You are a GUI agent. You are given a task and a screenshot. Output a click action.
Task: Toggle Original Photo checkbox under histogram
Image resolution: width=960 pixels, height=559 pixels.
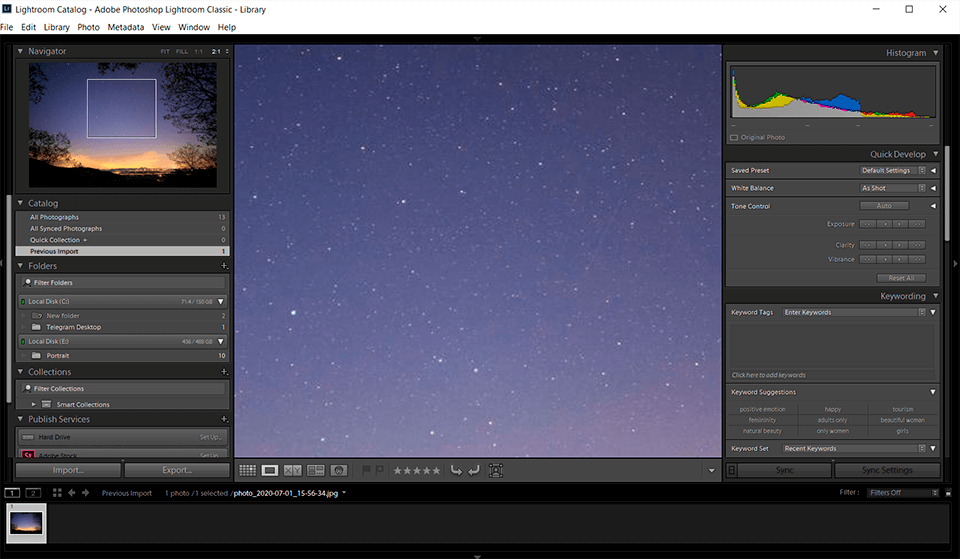pos(733,138)
